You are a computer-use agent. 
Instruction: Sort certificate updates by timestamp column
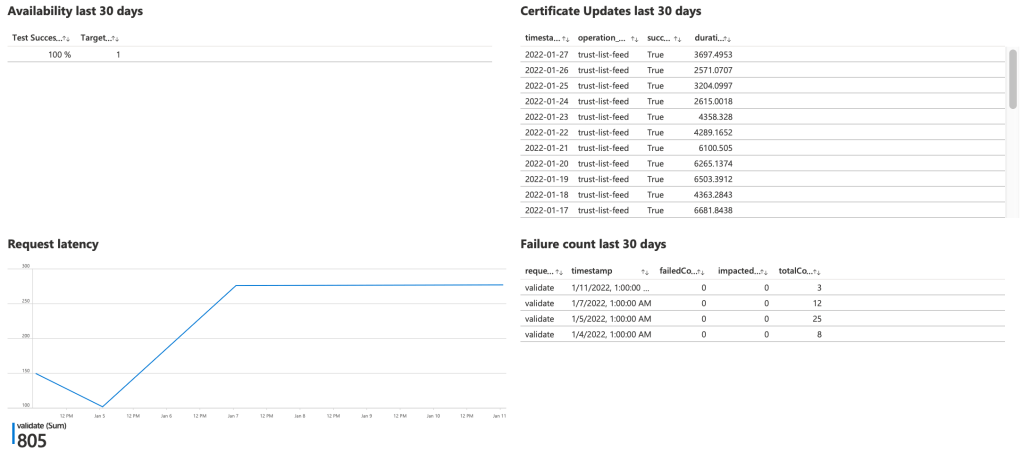point(565,38)
